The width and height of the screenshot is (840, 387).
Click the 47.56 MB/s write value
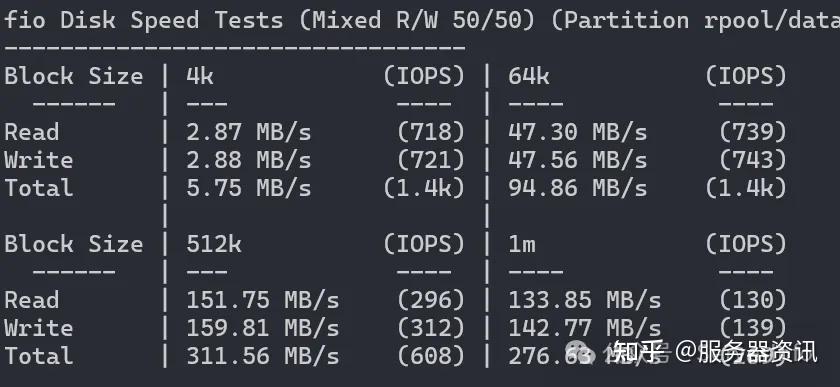[578, 160]
